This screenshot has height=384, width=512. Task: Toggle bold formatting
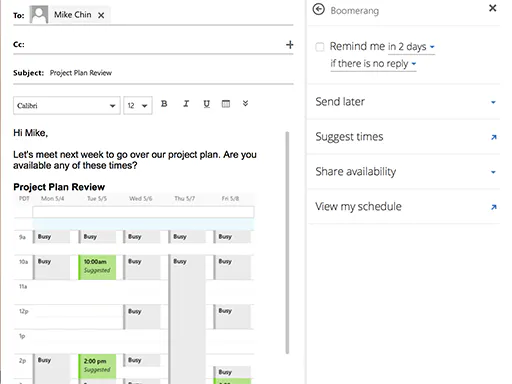(164, 104)
